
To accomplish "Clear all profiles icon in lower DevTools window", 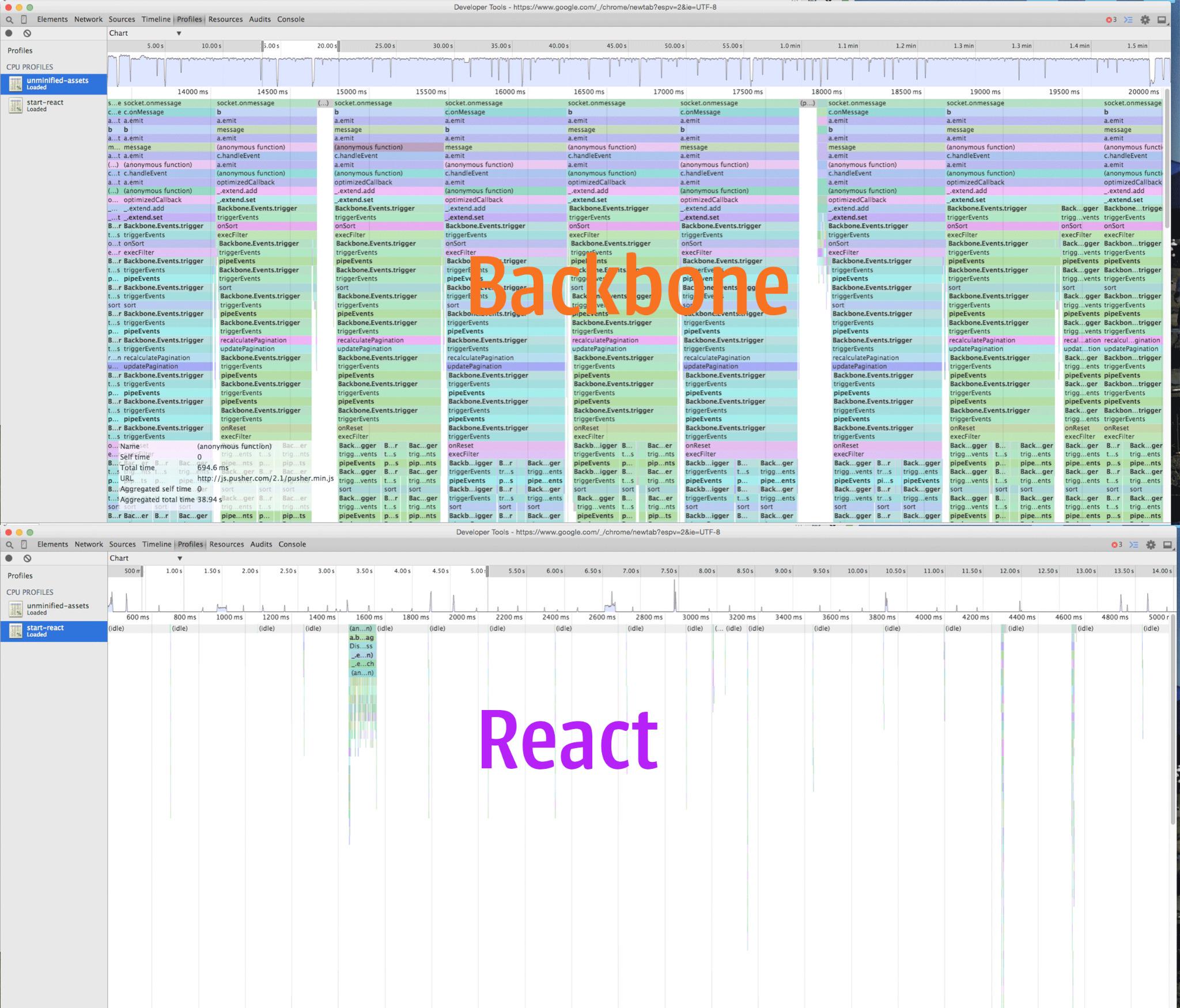I will coord(27,558).
